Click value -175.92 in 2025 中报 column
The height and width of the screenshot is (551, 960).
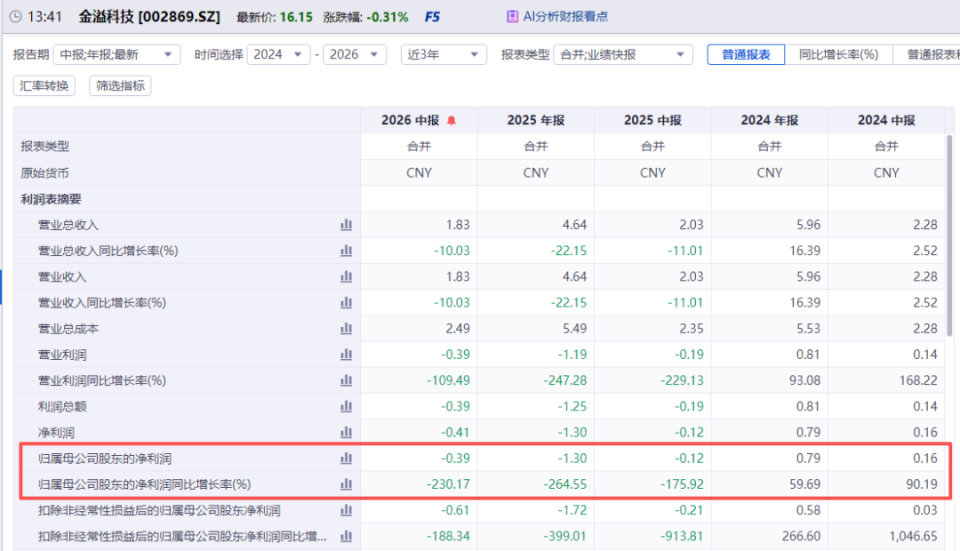(x=682, y=484)
